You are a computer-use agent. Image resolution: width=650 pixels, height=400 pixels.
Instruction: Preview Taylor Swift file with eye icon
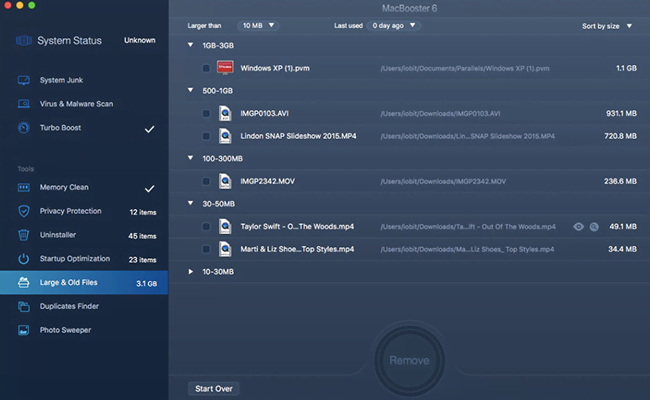coord(578,227)
